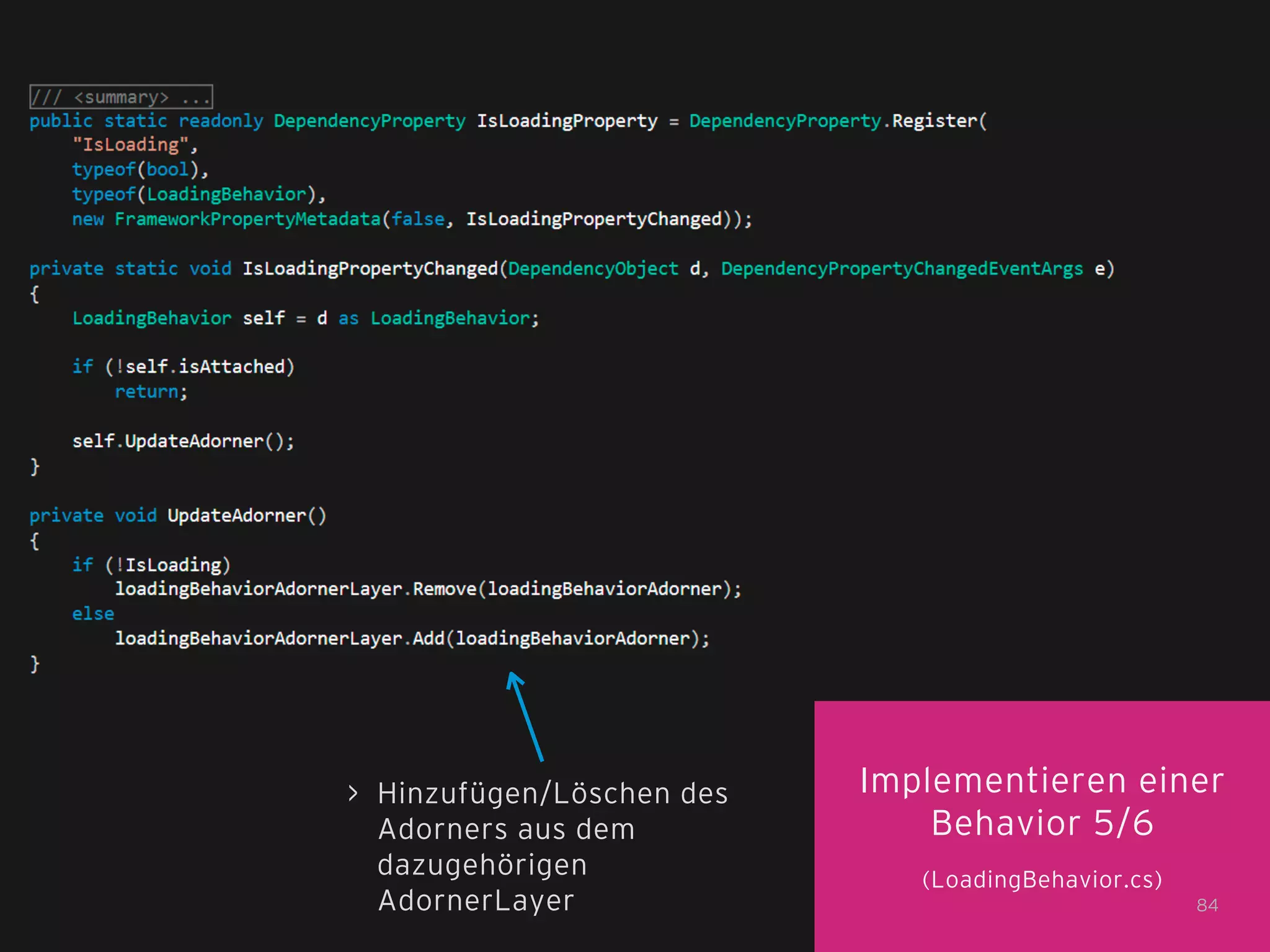Click loadingBehaviorAdornerLayer.Remove line
The height and width of the screenshot is (952, 1270).
point(428,589)
